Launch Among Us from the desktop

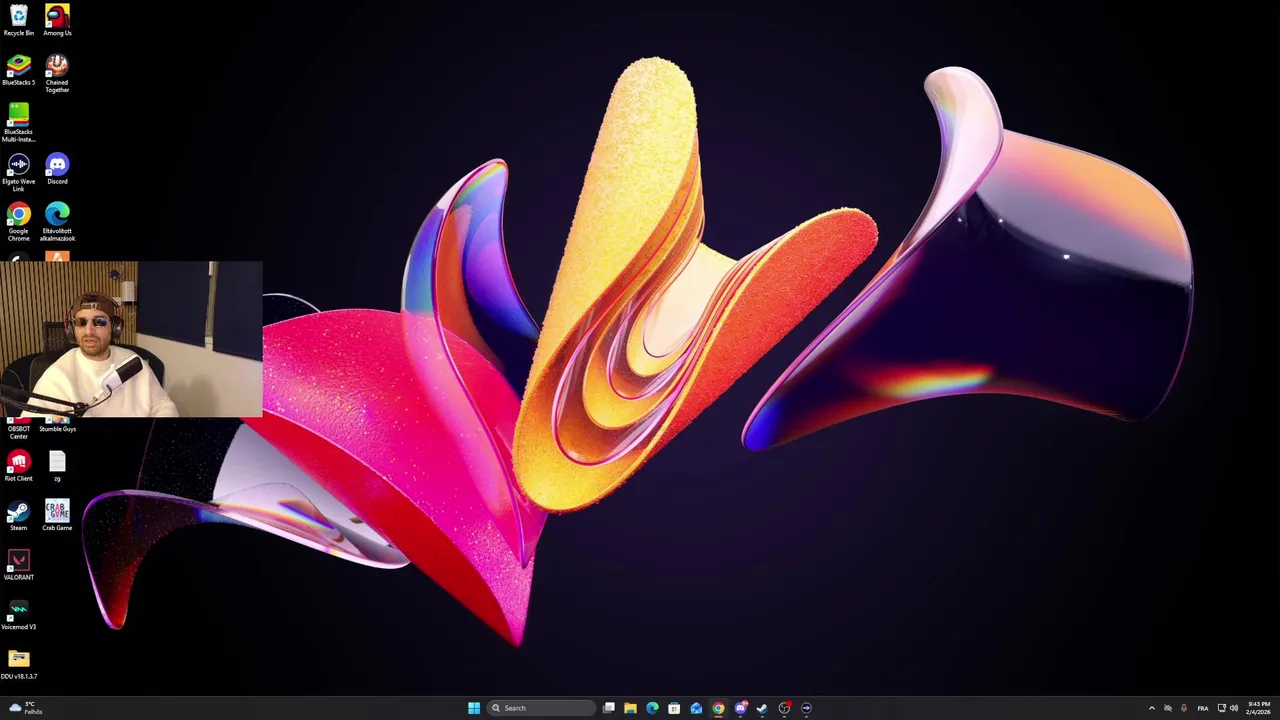pos(57,20)
